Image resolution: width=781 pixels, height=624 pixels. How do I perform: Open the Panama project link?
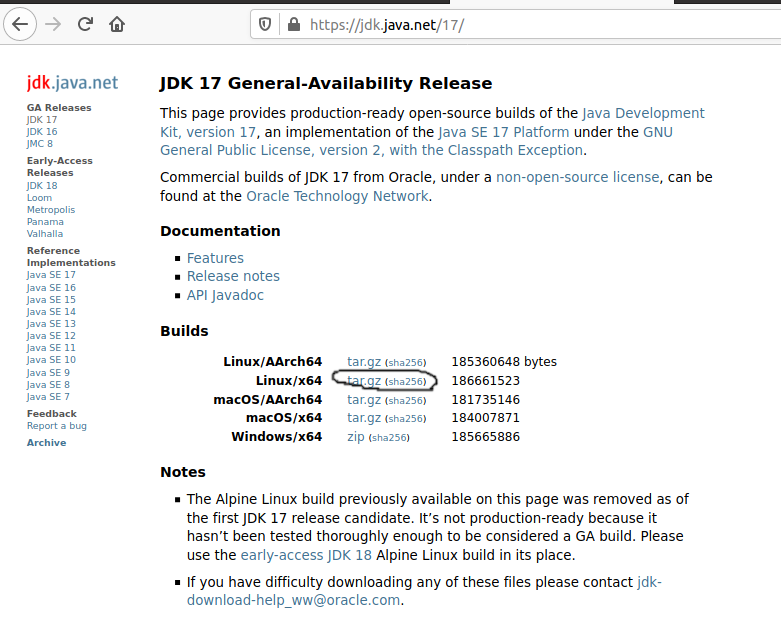[x=45, y=222]
